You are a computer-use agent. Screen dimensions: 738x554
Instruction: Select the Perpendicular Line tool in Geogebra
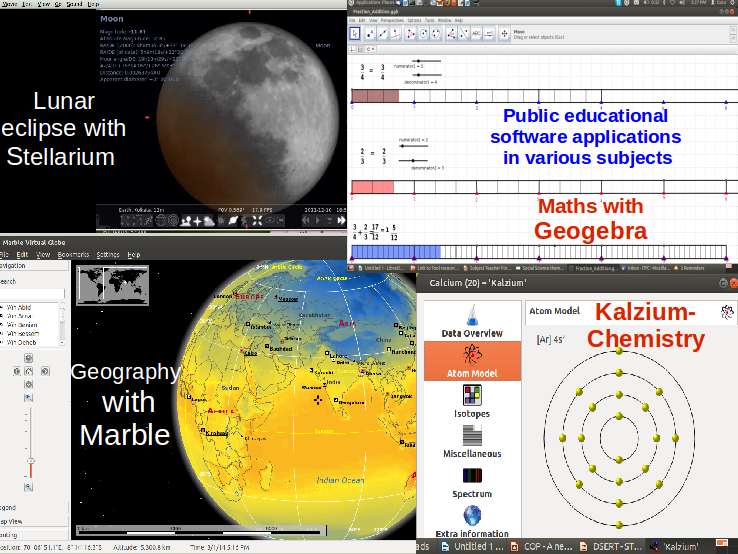pyautogui.click(x=396, y=33)
